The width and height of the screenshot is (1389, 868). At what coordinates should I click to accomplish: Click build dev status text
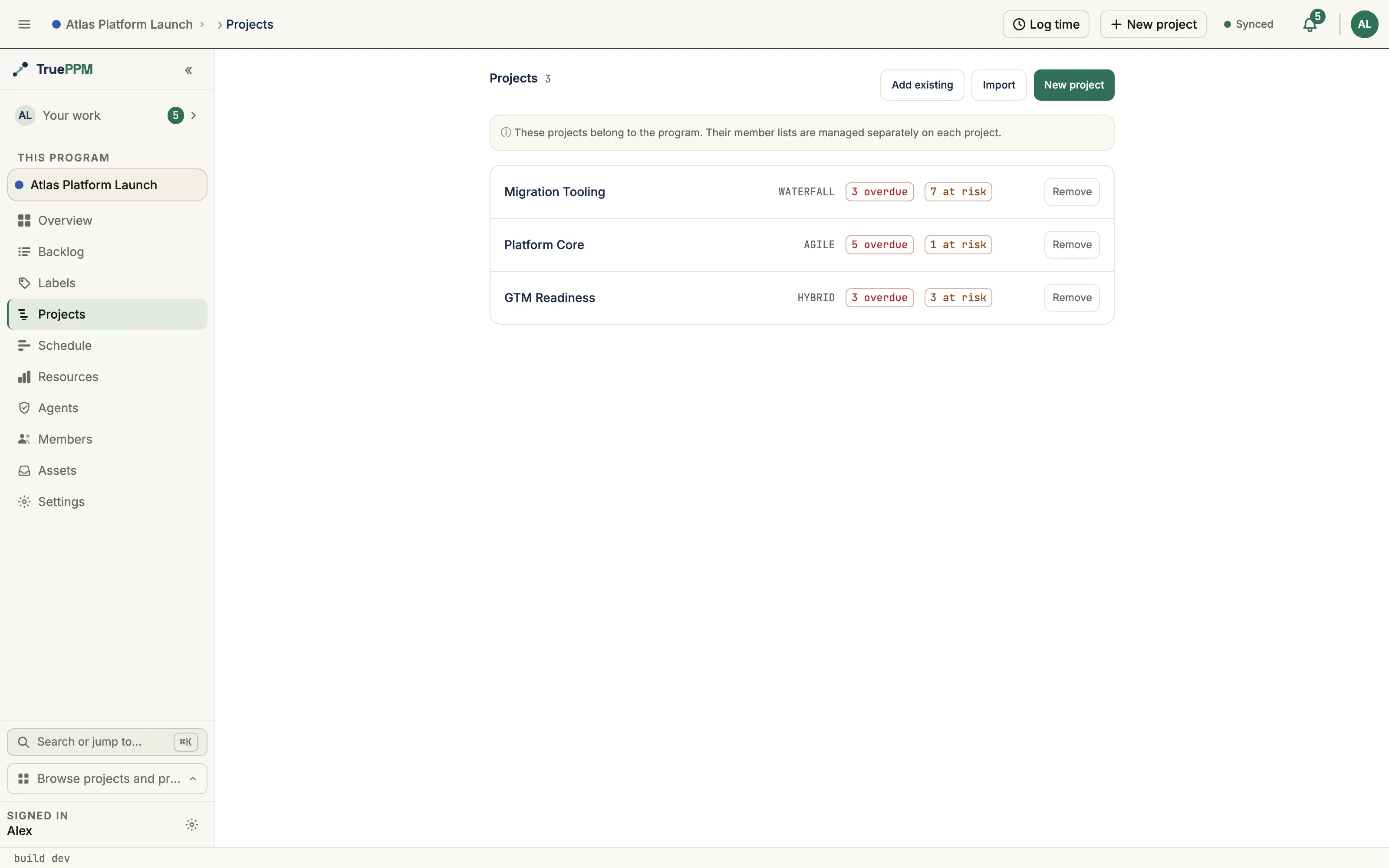(42, 858)
